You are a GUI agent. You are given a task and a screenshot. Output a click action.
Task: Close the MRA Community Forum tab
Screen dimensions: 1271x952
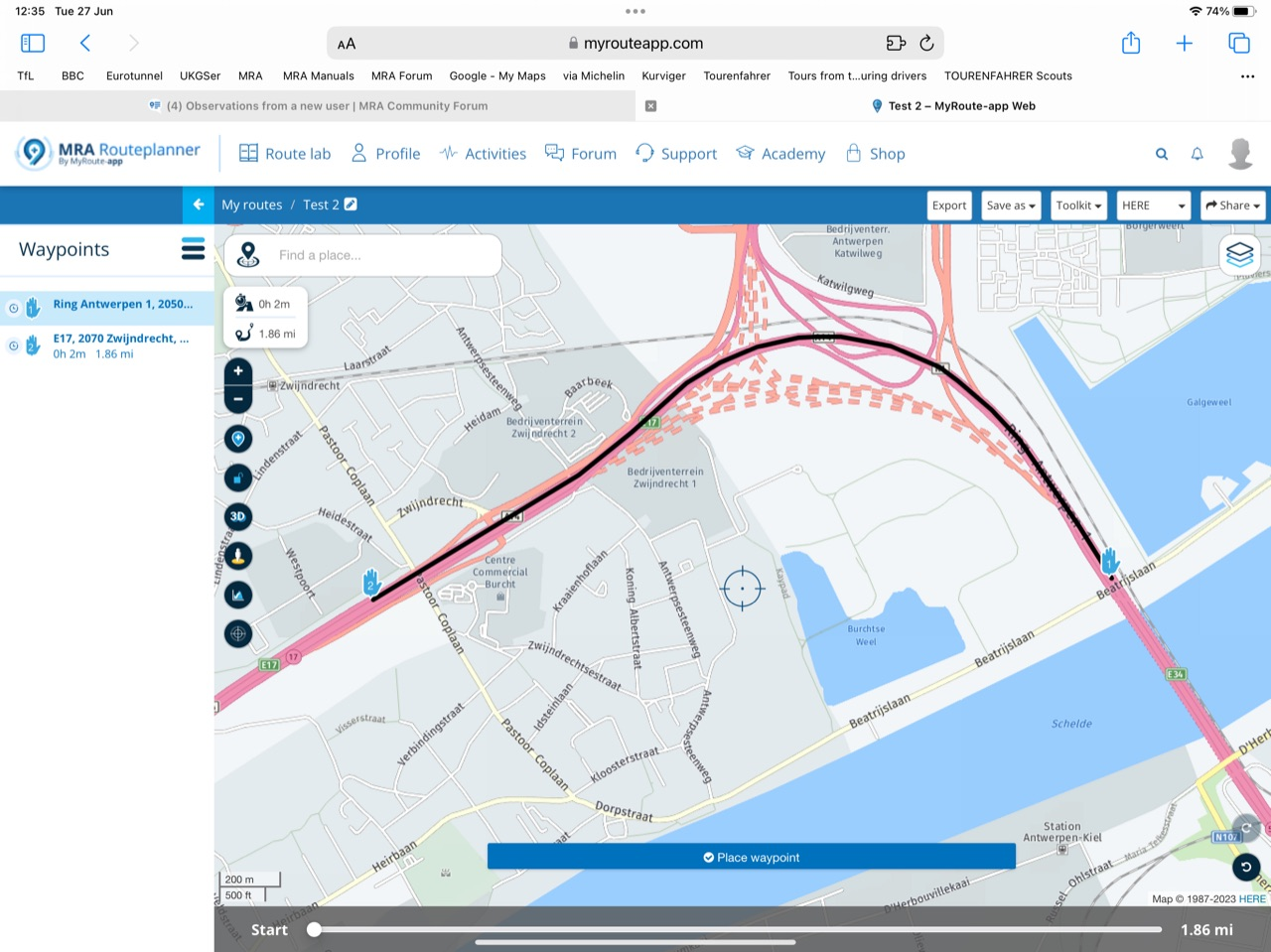650,106
